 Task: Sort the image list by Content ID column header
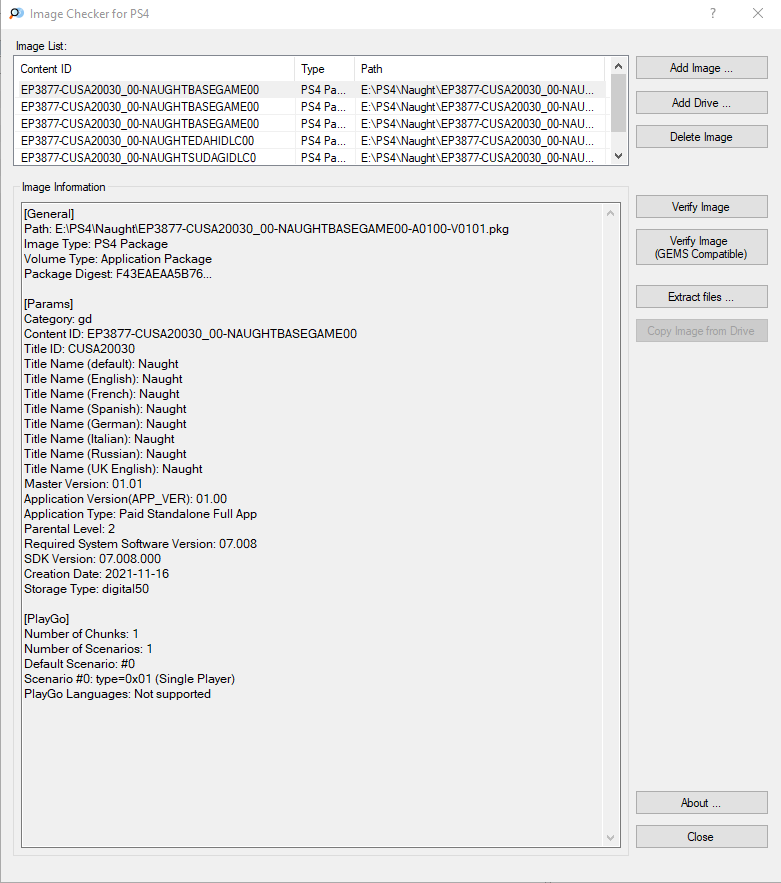[x=154, y=69]
